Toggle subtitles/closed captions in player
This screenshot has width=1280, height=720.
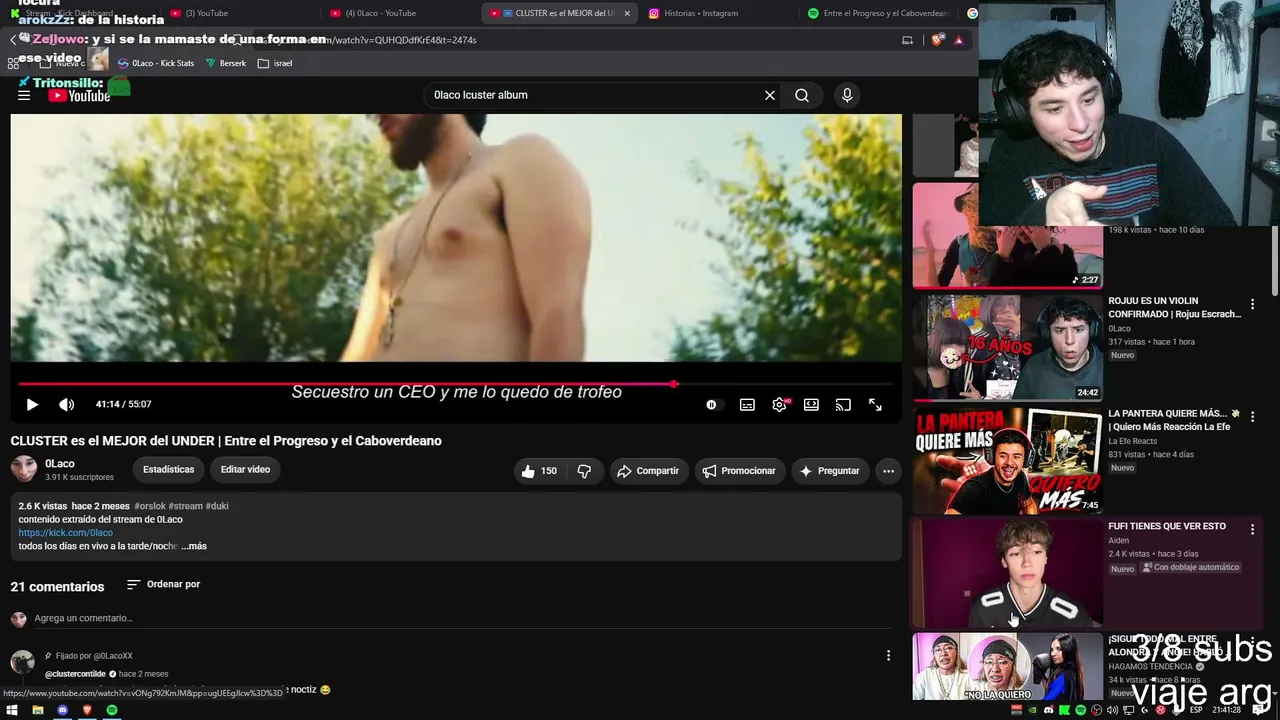747,404
